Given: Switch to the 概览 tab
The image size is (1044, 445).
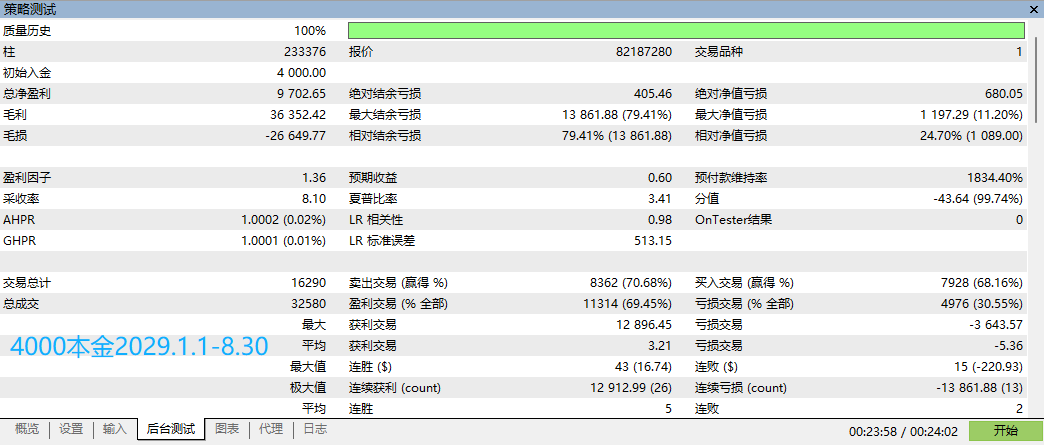Looking at the screenshot, I should [27, 429].
